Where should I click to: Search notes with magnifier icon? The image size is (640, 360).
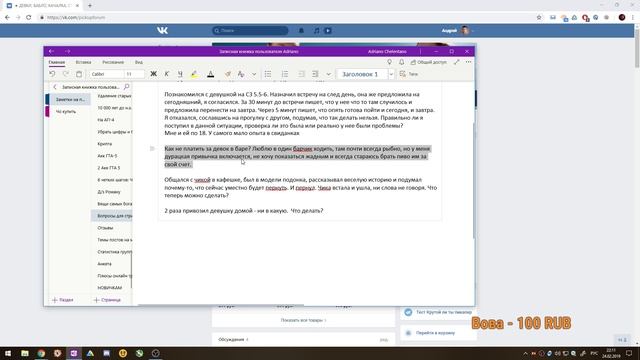click(x=127, y=87)
